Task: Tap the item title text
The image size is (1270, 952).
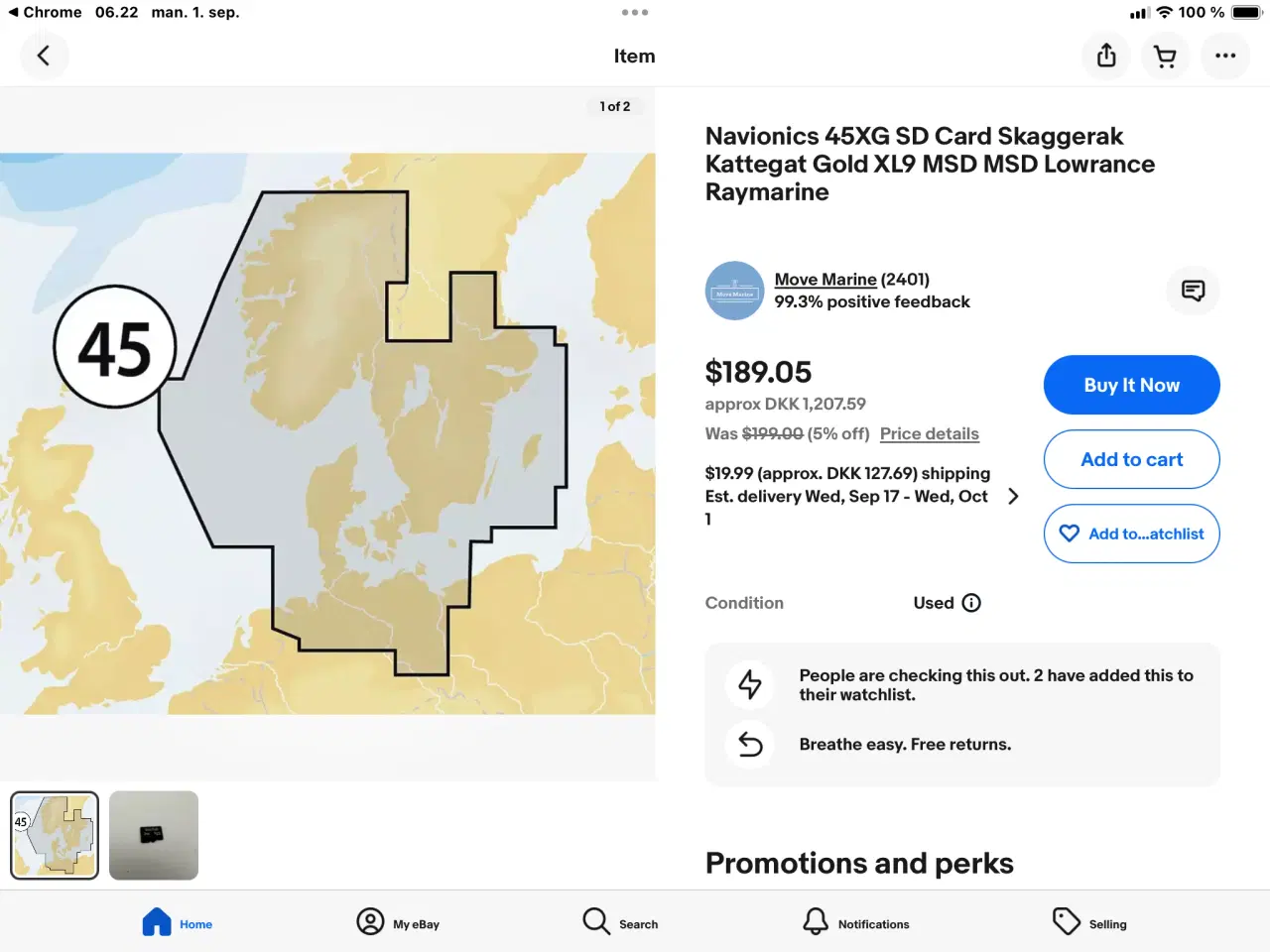Action: [x=930, y=164]
